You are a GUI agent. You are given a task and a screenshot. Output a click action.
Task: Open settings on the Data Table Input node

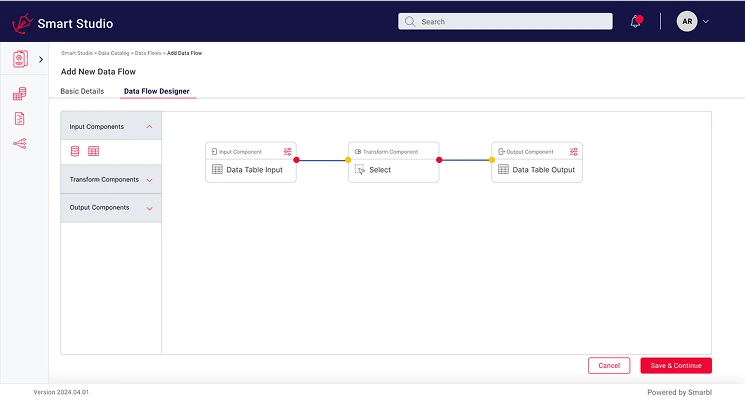(x=287, y=152)
